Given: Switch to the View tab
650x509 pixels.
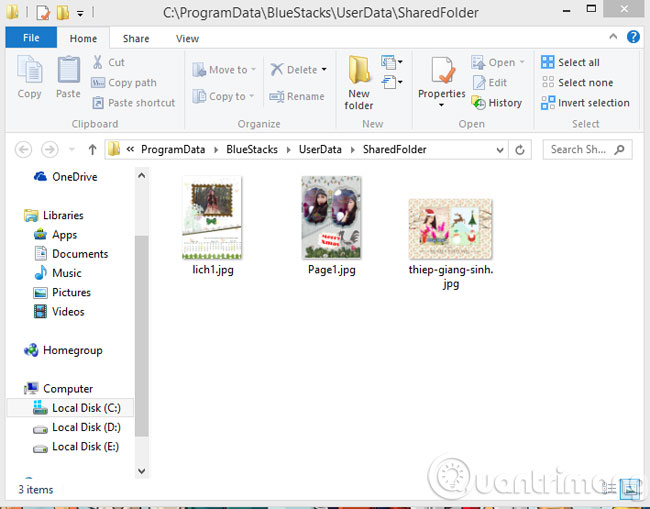Looking at the screenshot, I should tap(187, 39).
